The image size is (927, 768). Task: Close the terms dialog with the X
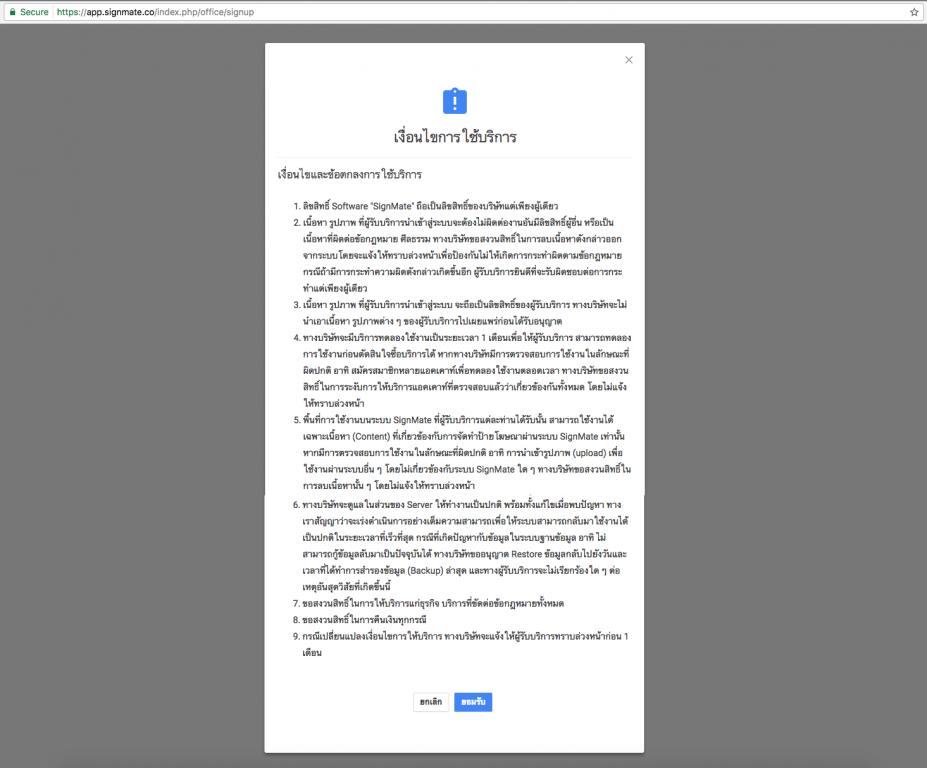point(629,60)
